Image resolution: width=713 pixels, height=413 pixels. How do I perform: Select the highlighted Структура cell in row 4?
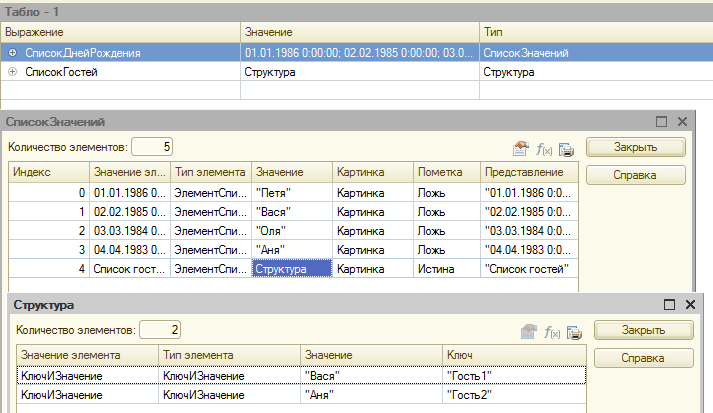pos(292,269)
